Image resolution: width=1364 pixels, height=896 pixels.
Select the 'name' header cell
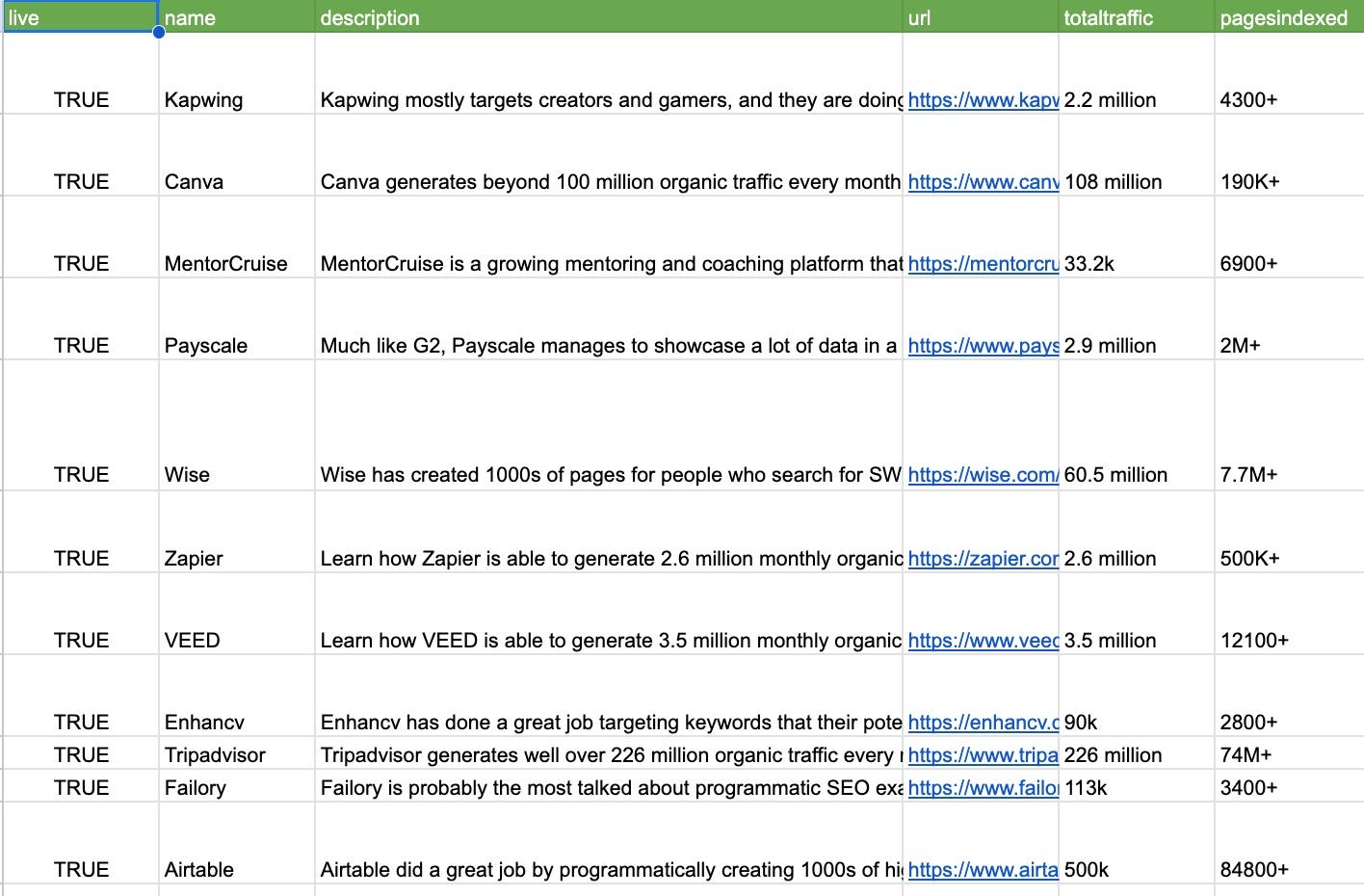click(x=237, y=16)
